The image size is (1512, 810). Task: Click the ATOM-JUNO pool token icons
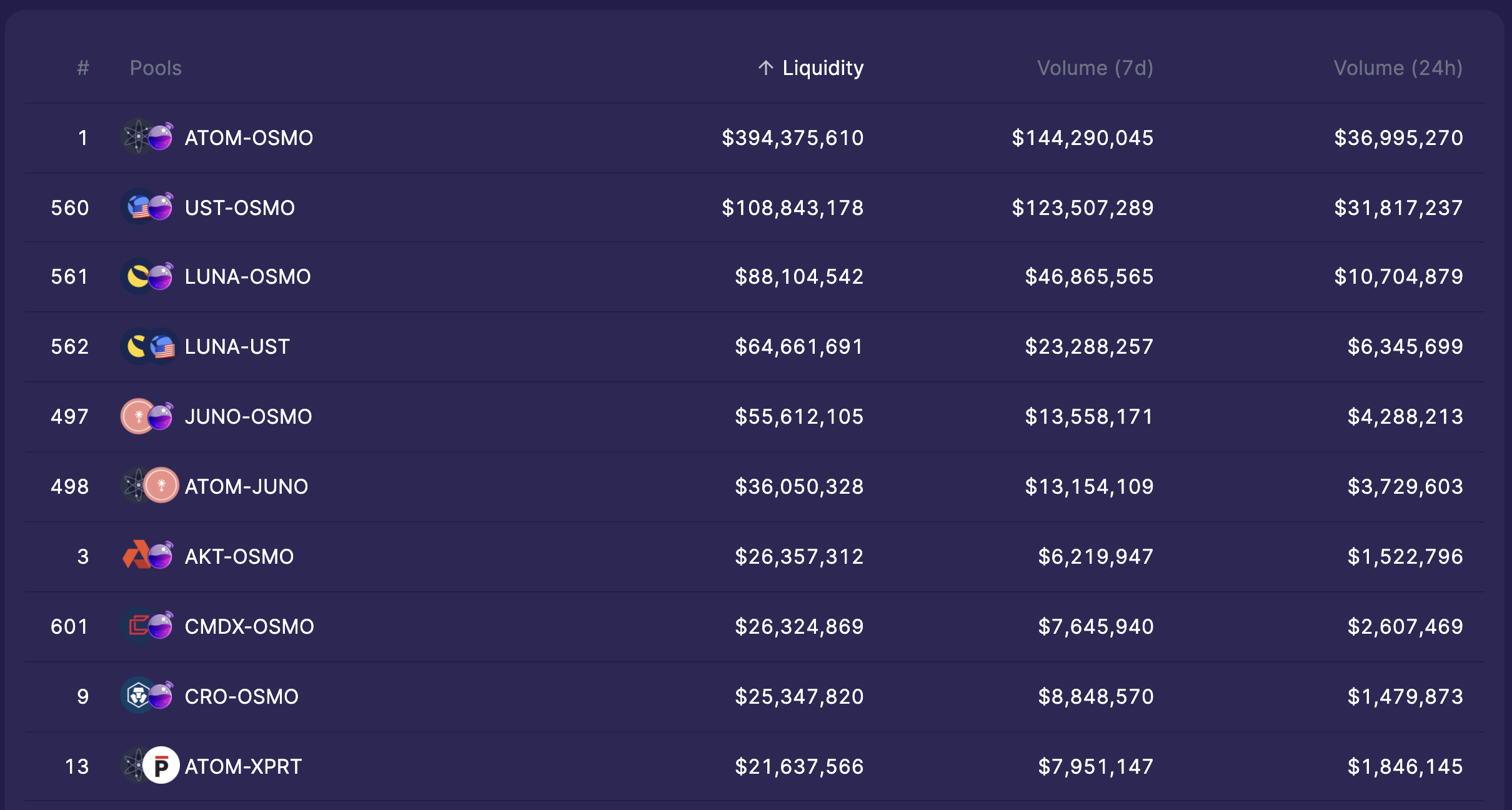(149, 486)
